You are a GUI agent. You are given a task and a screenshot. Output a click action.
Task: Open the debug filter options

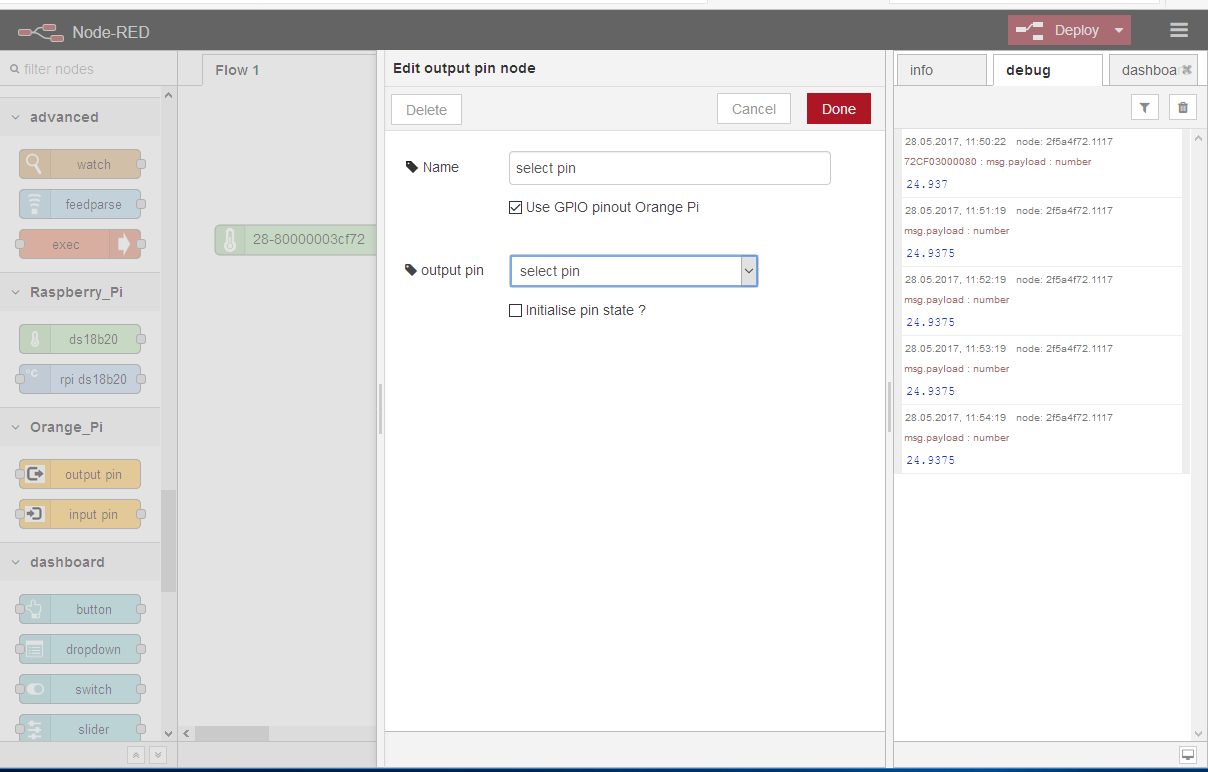1145,107
